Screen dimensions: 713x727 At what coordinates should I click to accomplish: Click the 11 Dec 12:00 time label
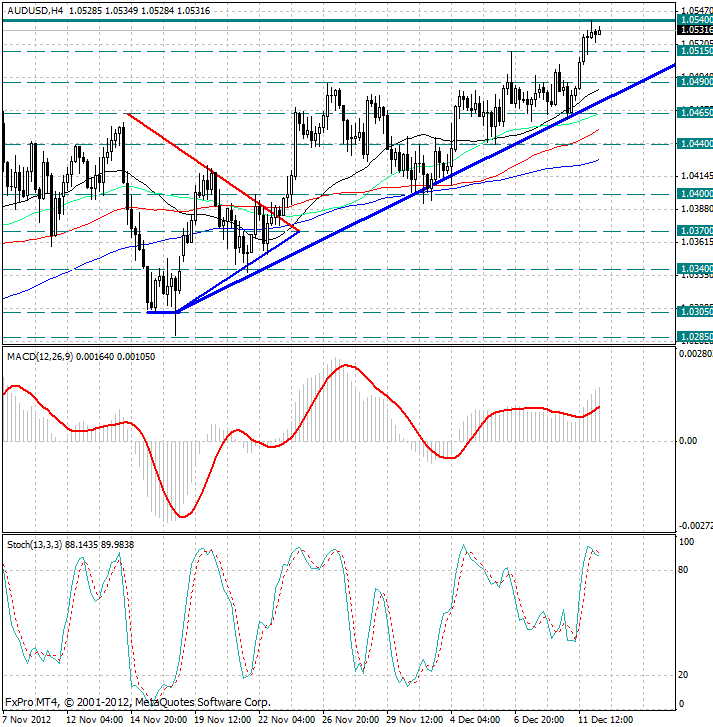pyautogui.click(x=607, y=720)
